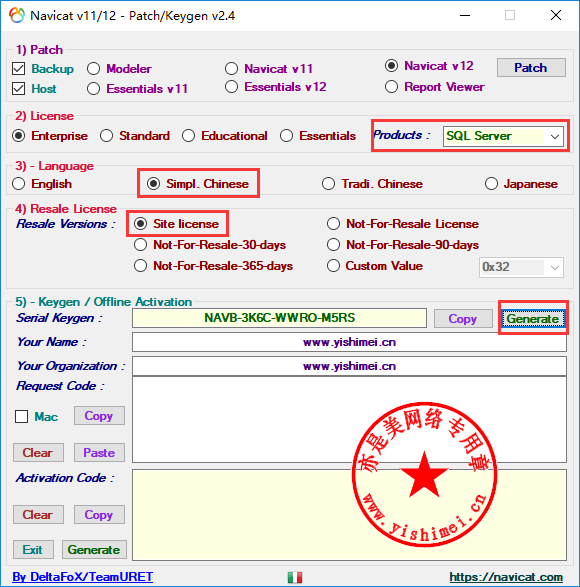This screenshot has width=580, height=587.
Task: Click the Your Name input field
Action: [349, 342]
